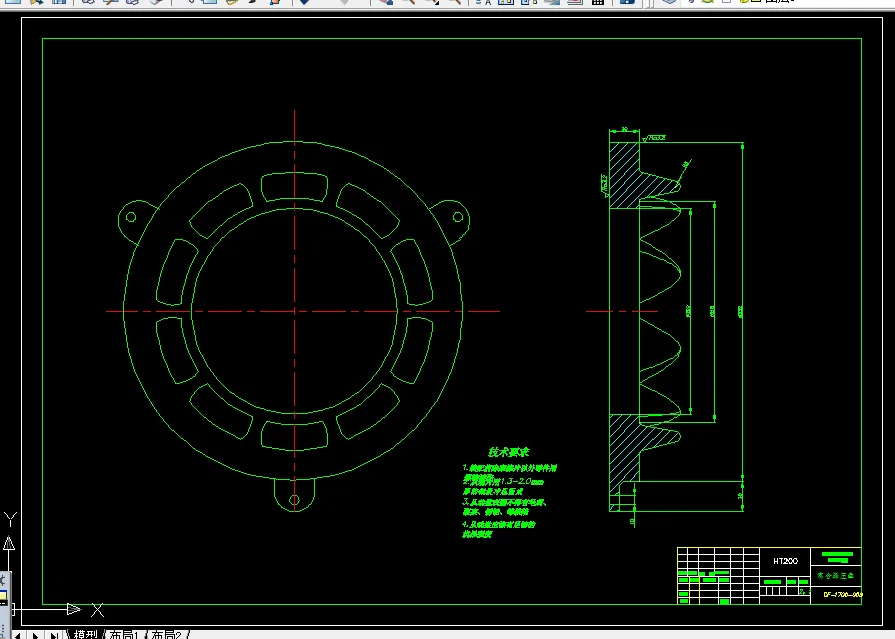Select the top curved slot on vertical centerline
The width and height of the screenshot is (895, 639).
tap(295, 187)
